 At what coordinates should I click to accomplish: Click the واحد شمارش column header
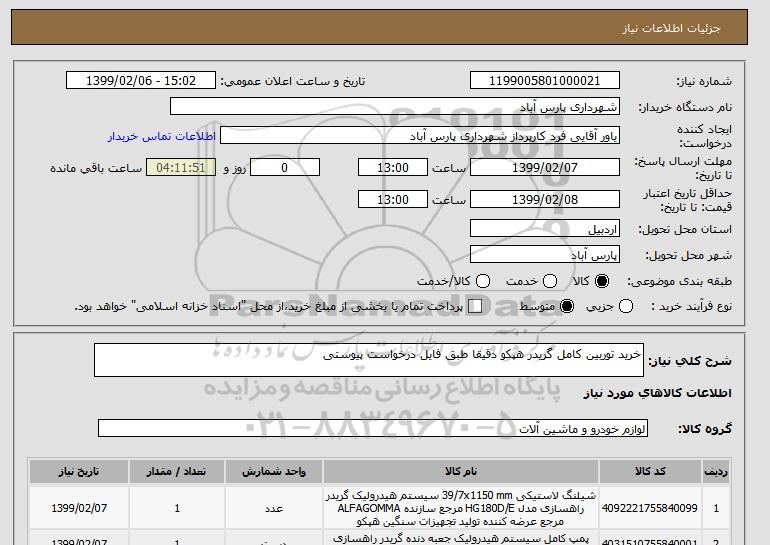click(274, 471)
